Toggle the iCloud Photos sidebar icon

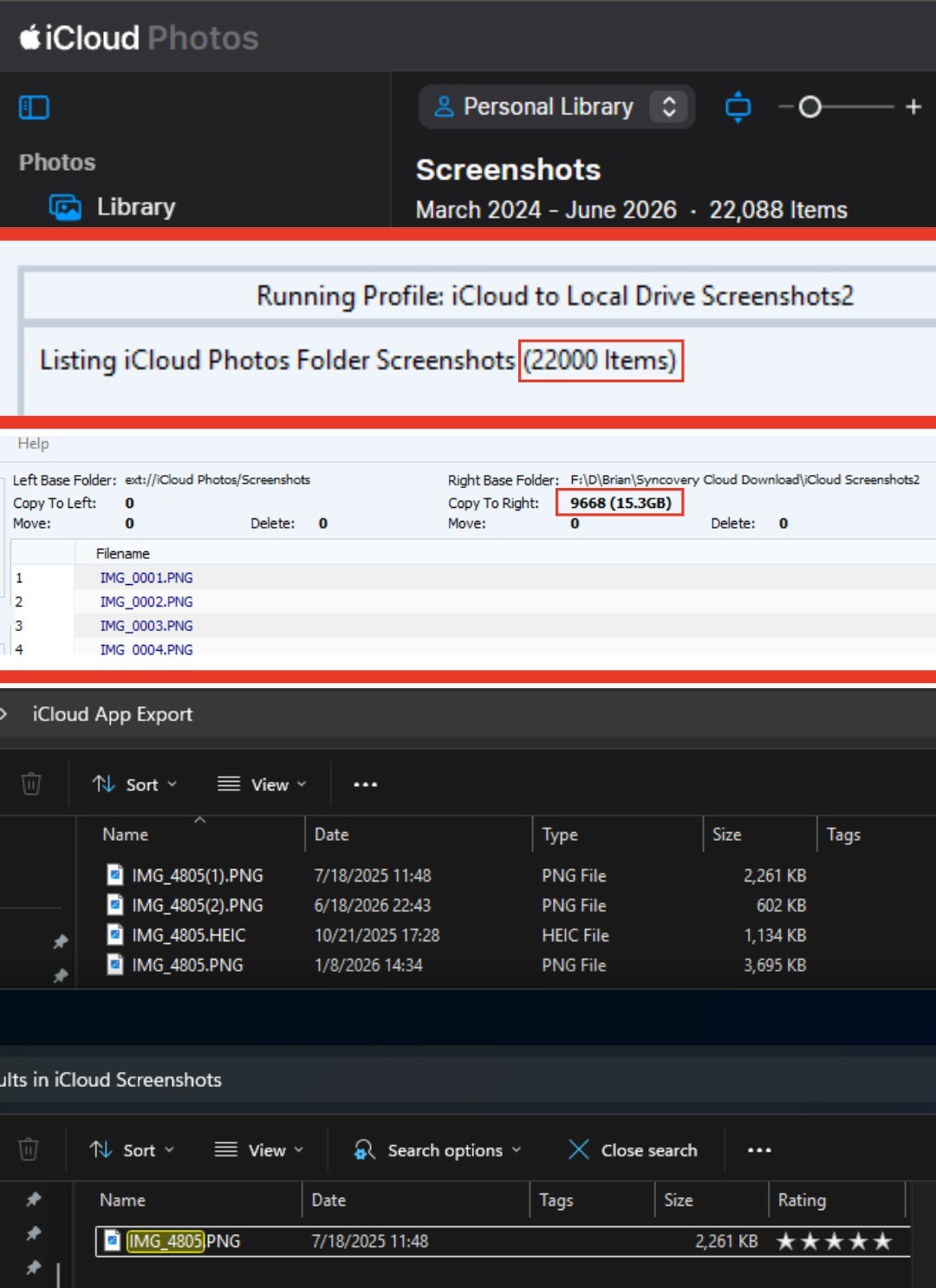pos(34,107)
